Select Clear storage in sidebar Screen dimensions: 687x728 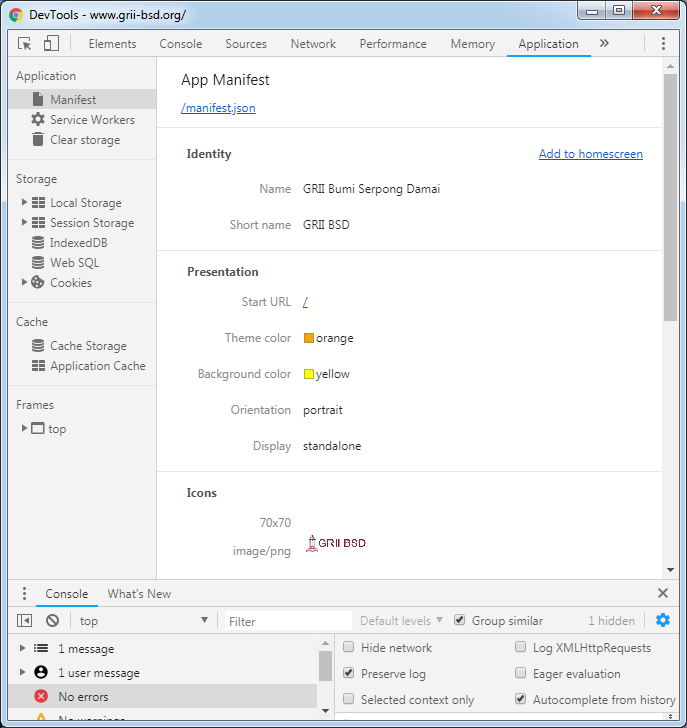pos(85,140)
